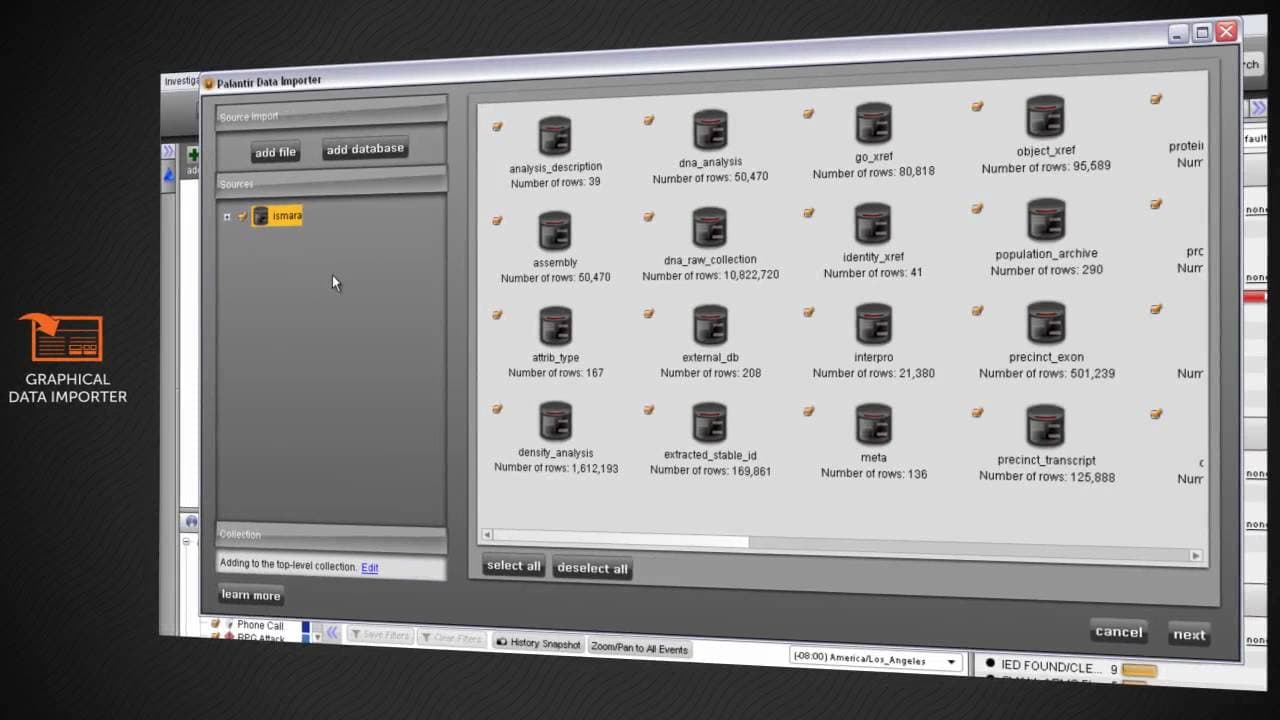Click the tag marker beside precinct_transcript
The height and width of the screenshot is (720, 1280).
point(977,412)
